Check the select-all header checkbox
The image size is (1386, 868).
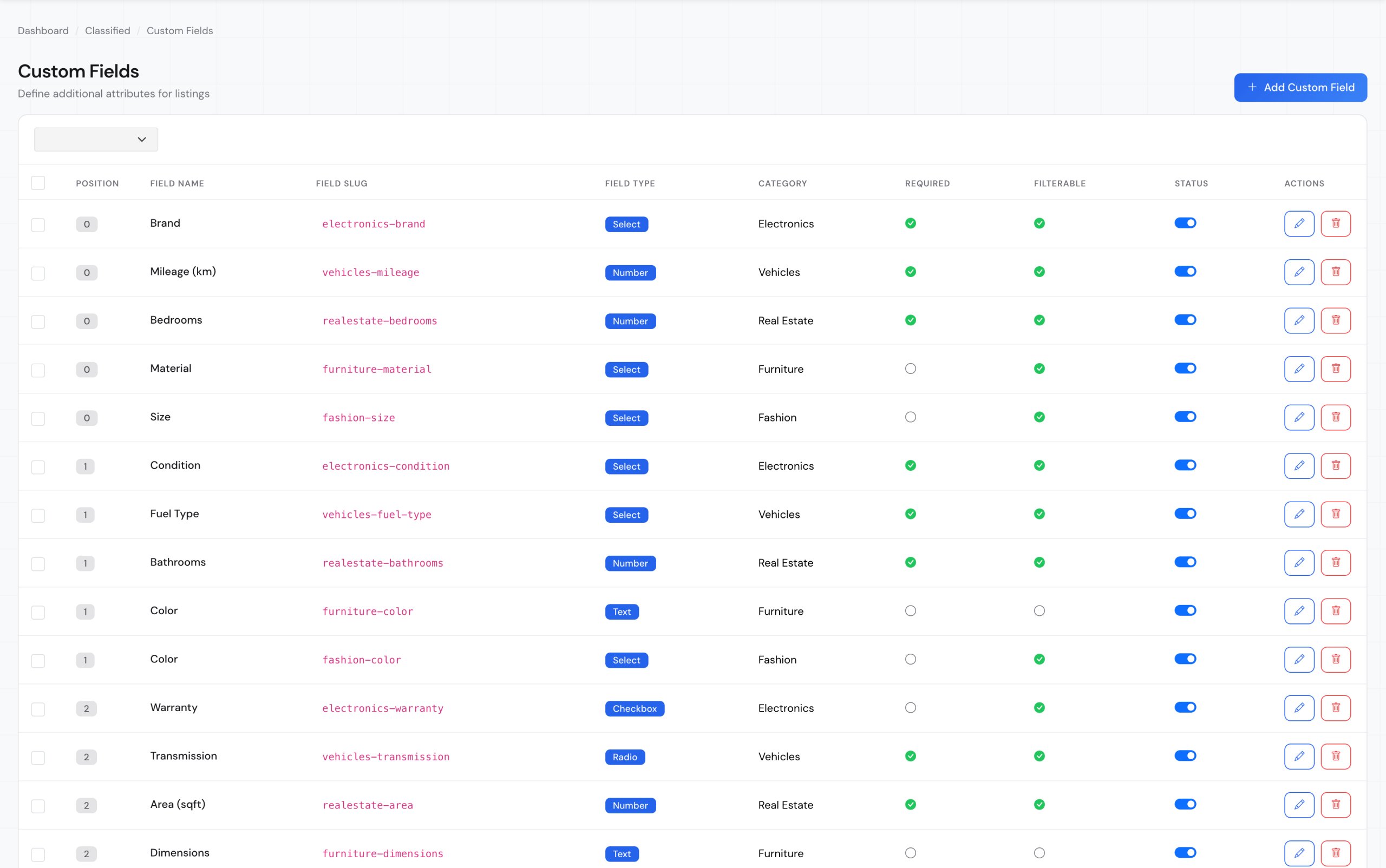(x=38, y=183)
